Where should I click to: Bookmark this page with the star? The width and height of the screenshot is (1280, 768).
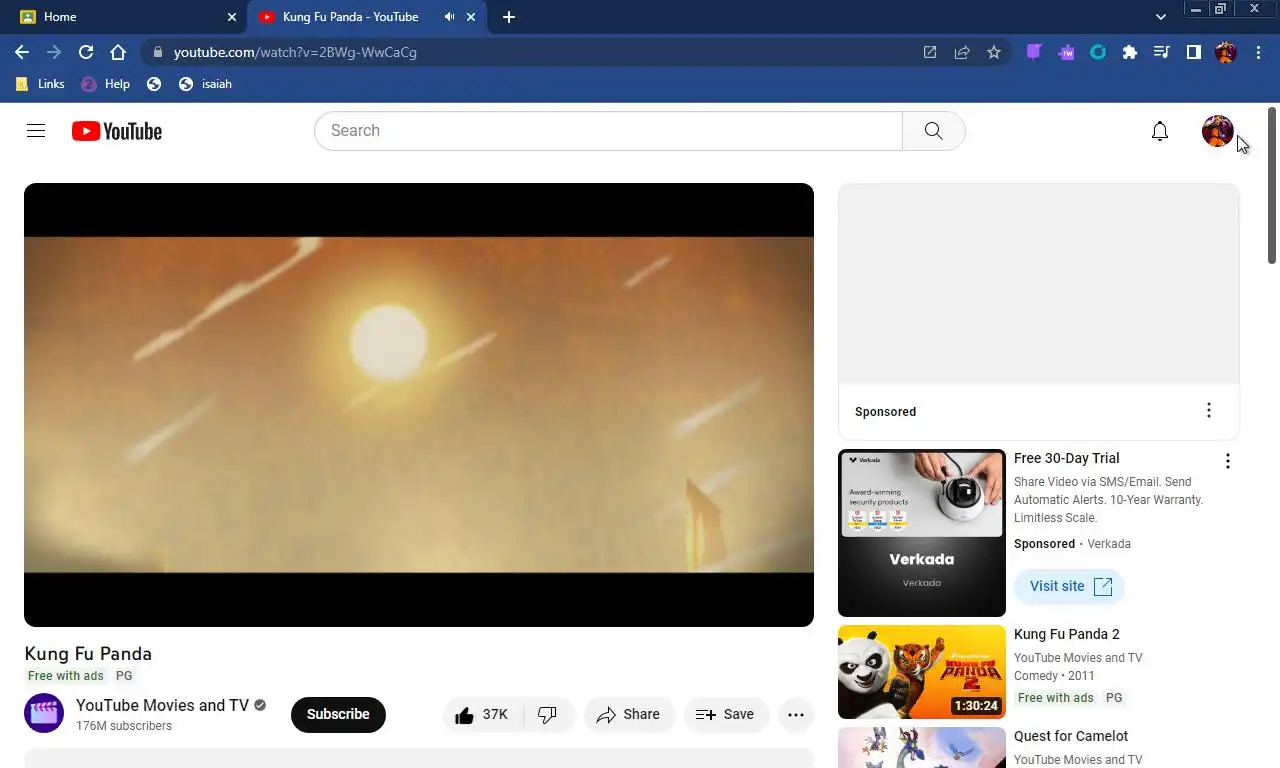[x=994, y=52]
